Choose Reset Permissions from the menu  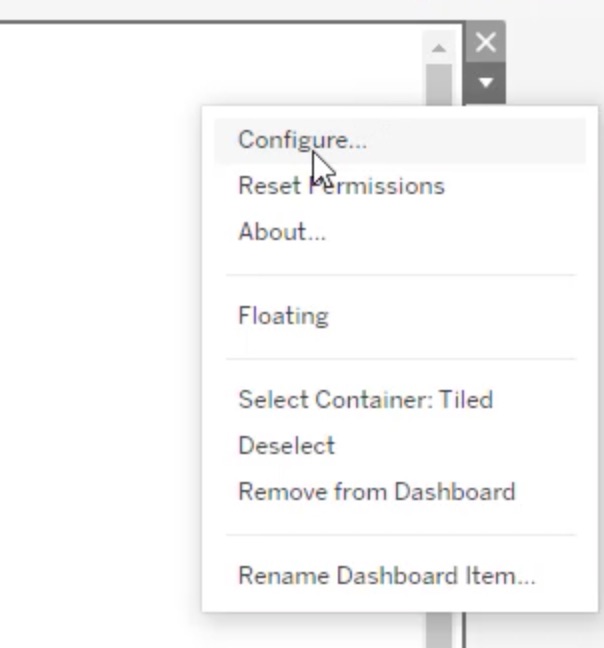(x=341, y=186)
